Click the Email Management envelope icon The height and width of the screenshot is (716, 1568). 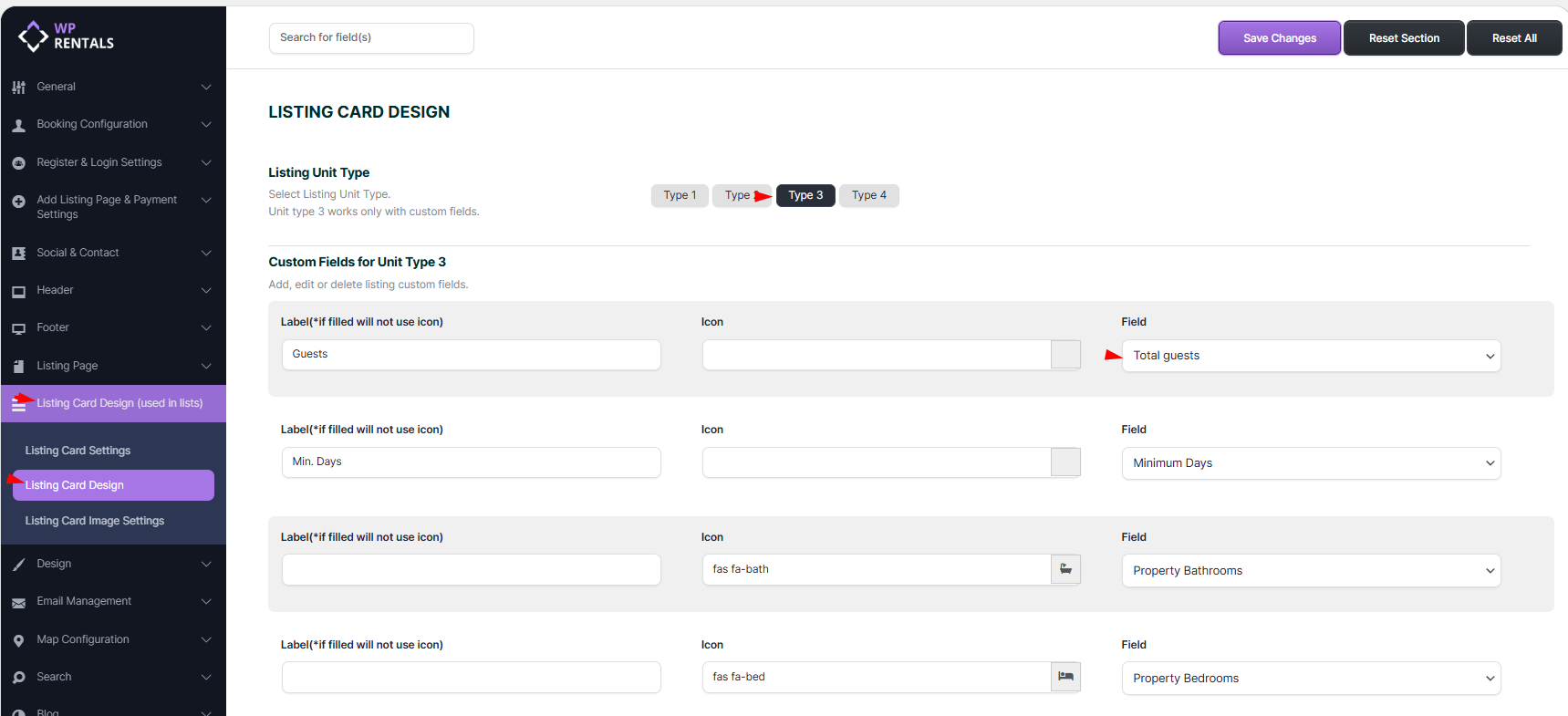(18, 602)
